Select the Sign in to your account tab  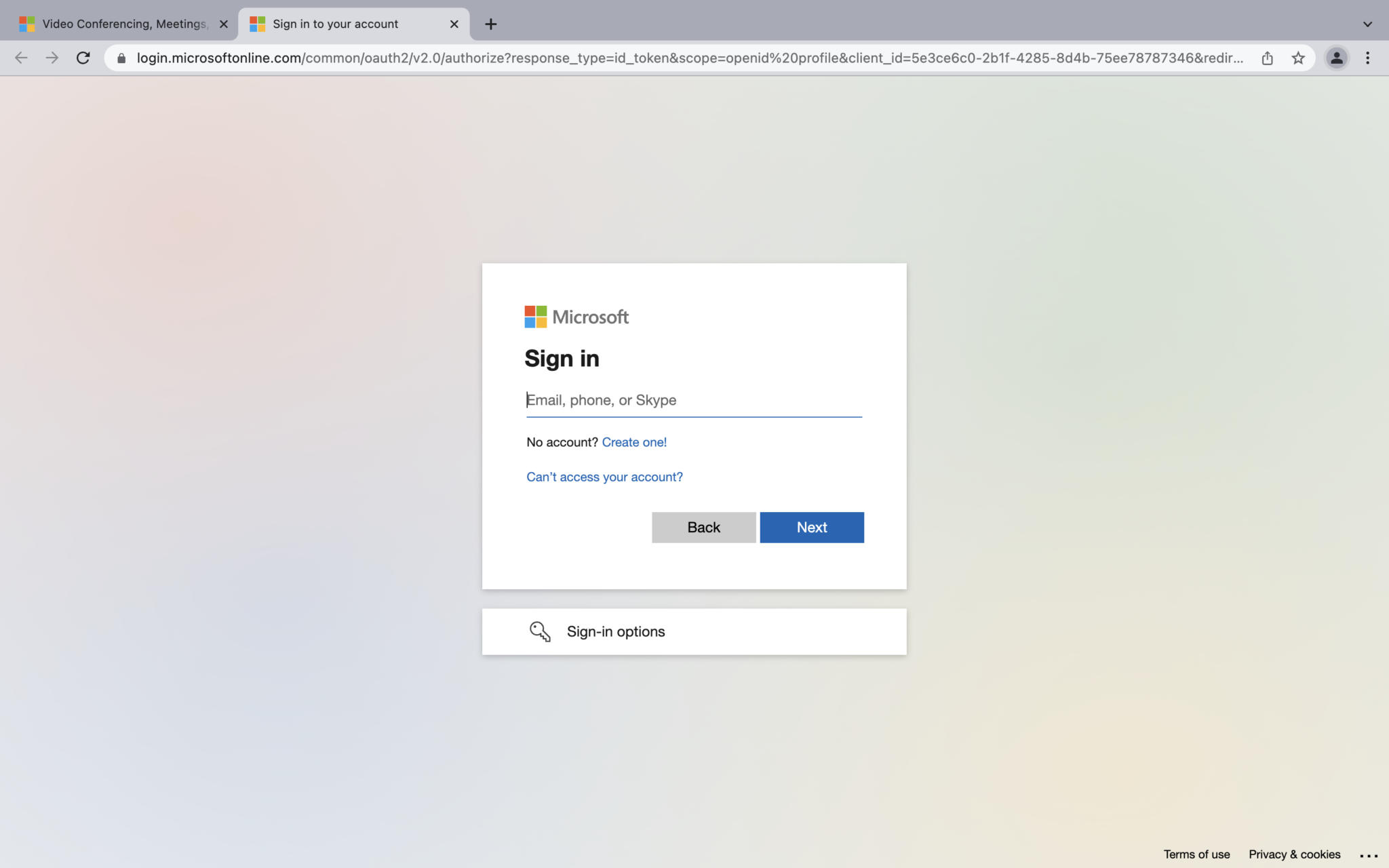(353, 24)
